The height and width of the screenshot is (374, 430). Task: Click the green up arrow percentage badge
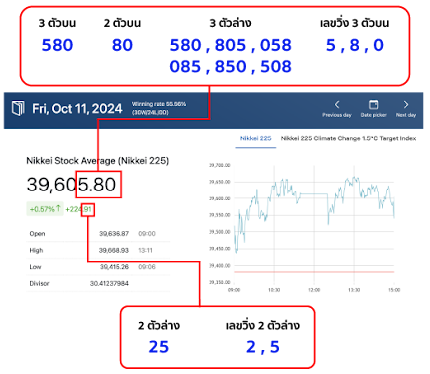[x=45, y=209]
